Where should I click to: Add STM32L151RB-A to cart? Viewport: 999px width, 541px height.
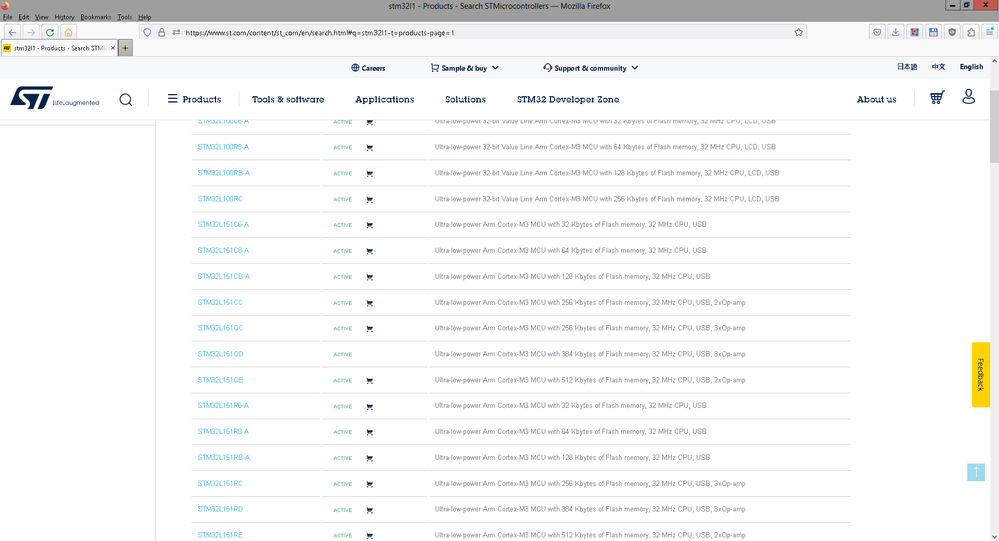(370, 458)
